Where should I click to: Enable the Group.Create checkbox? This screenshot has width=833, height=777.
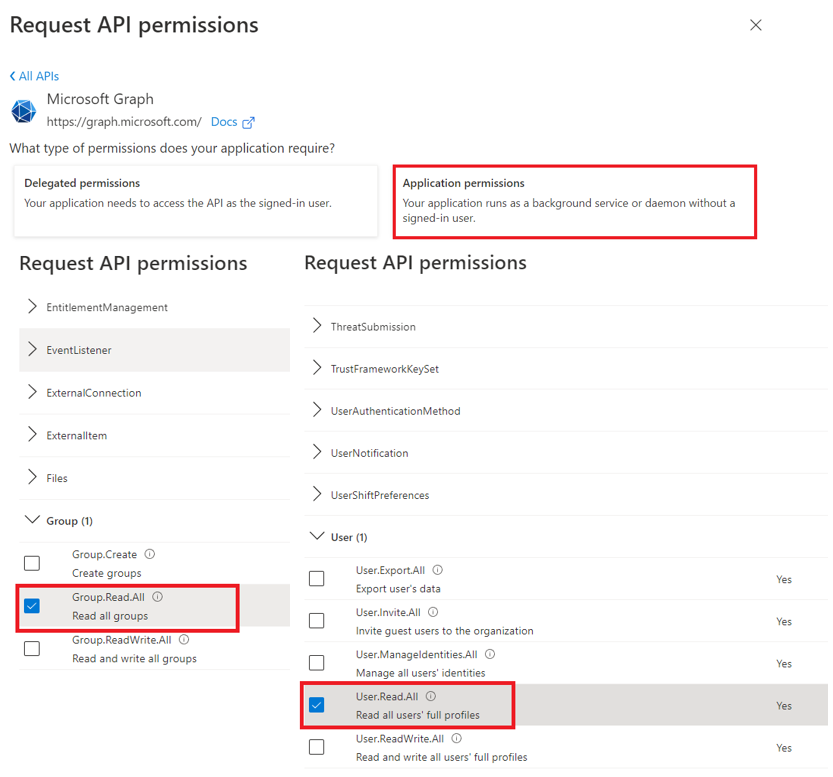coord(32,563)
